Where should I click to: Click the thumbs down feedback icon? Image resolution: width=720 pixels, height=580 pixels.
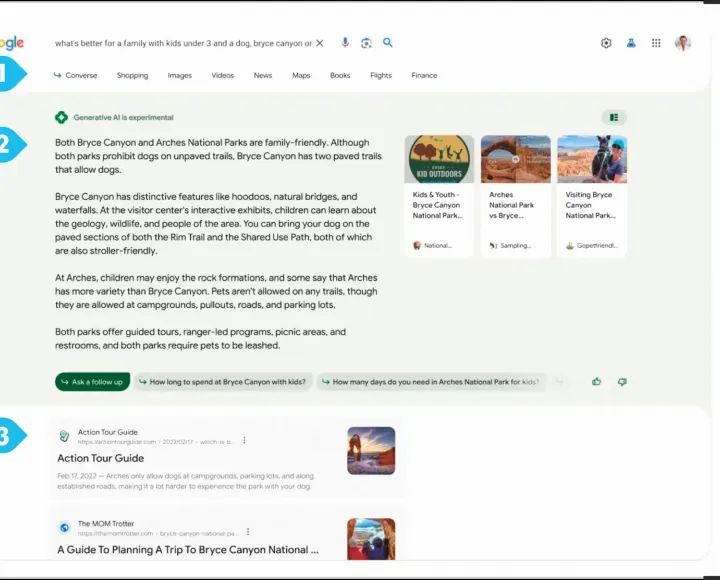click(622, 382)
